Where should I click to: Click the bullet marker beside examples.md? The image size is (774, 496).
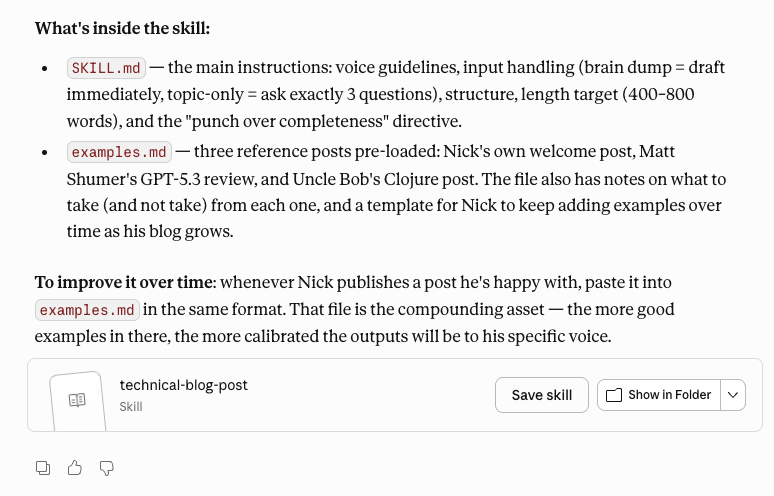(x=44, y=152)
